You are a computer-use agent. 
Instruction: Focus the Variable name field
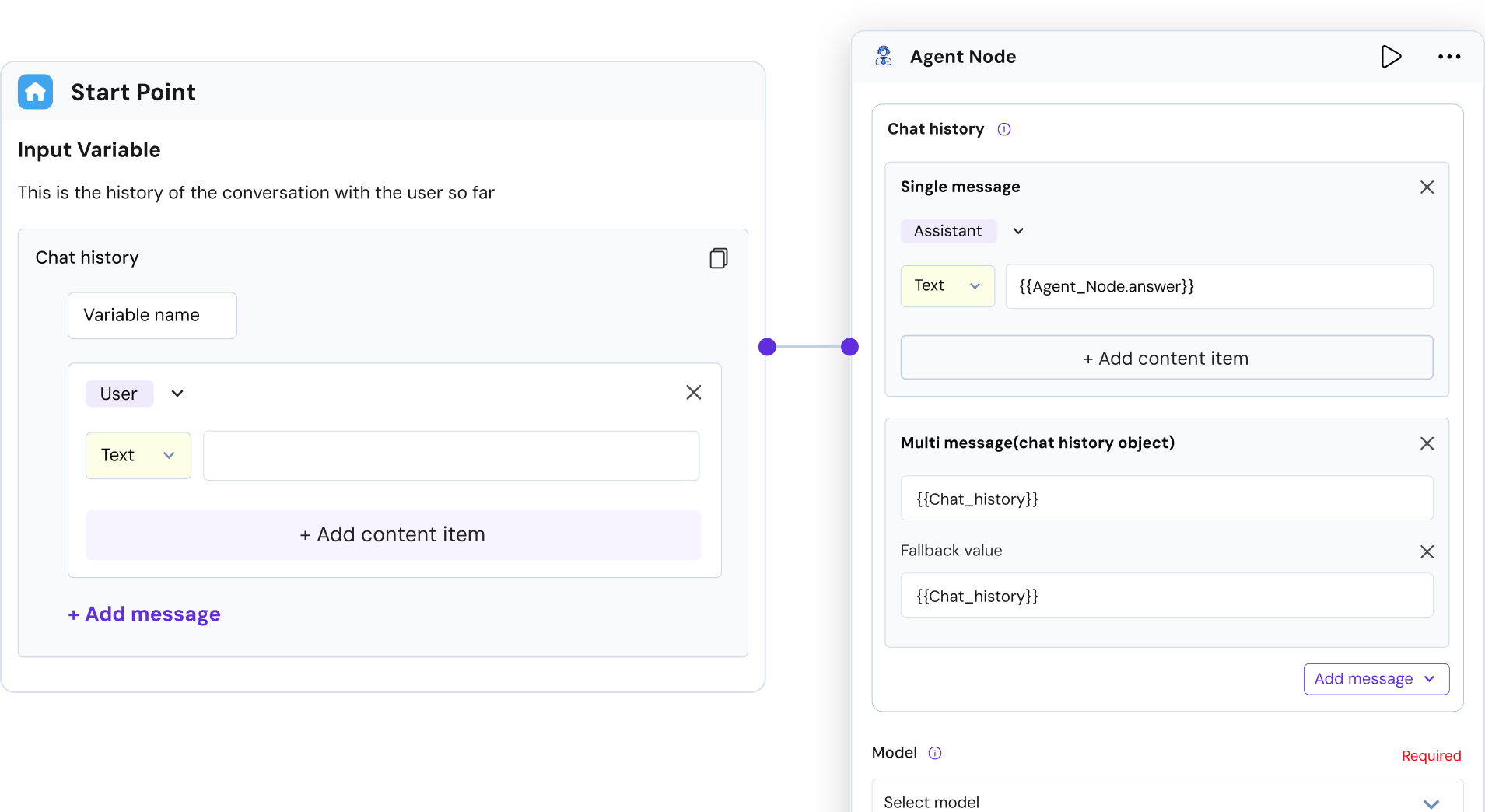[152, 316]
